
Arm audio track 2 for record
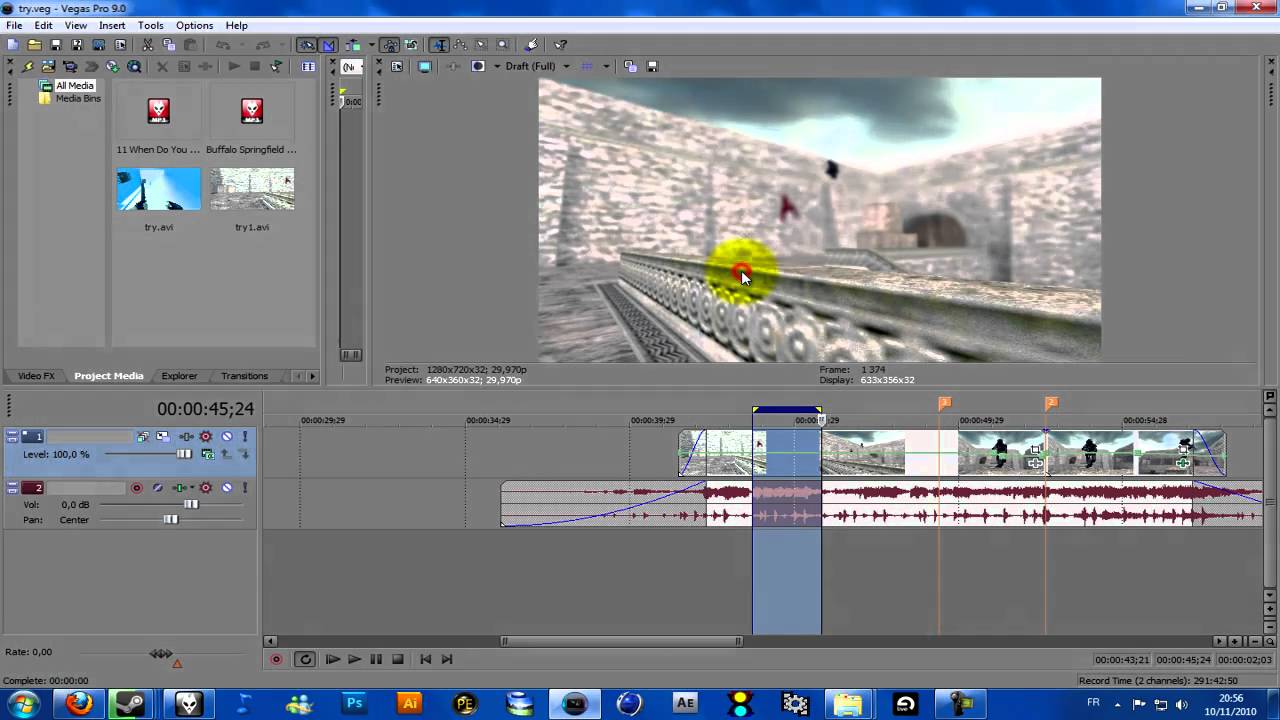(x=136, y=488)
